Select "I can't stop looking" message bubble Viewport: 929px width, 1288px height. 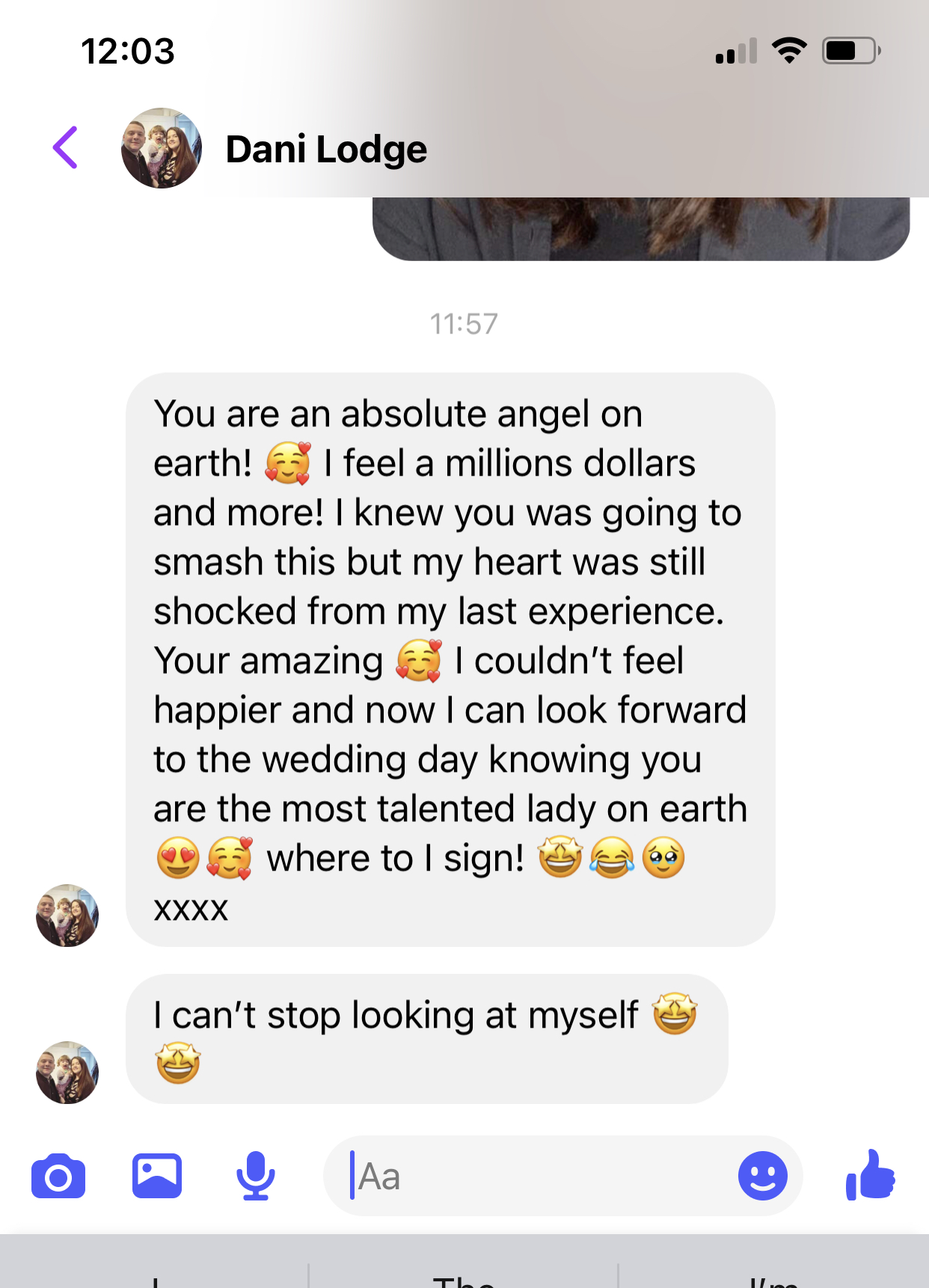click(426, 1039)
